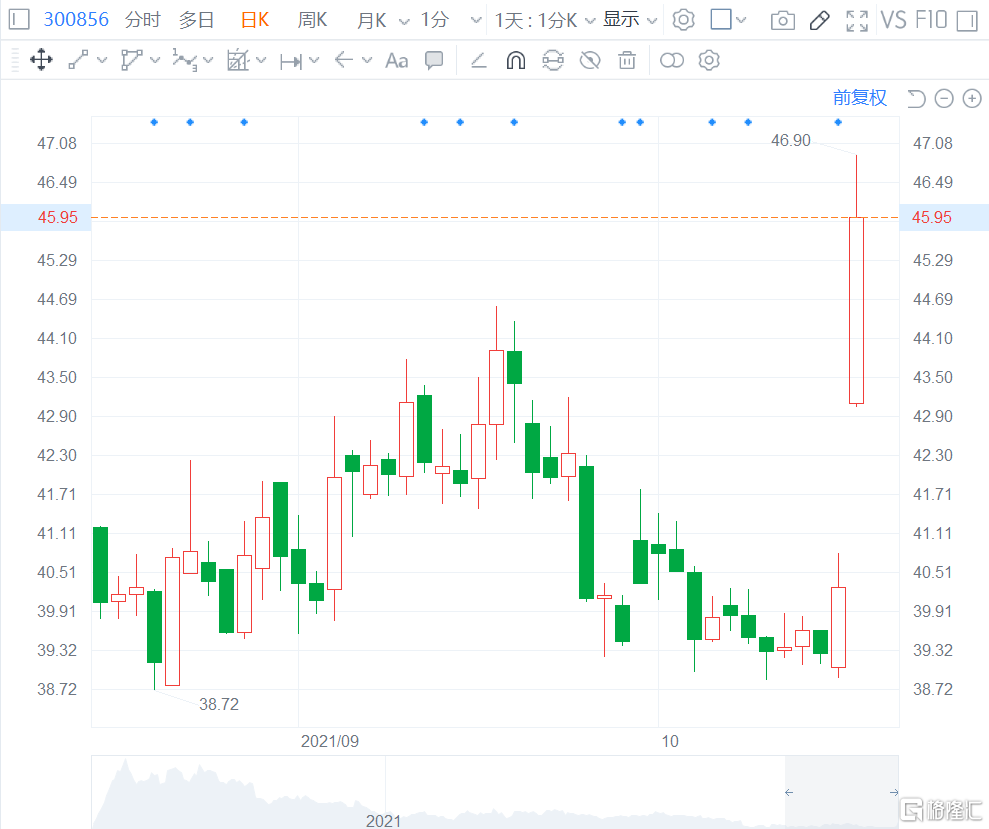Click the 2021/09 date axis label
This screenshot has width=989, height=829.
(330, 741)
